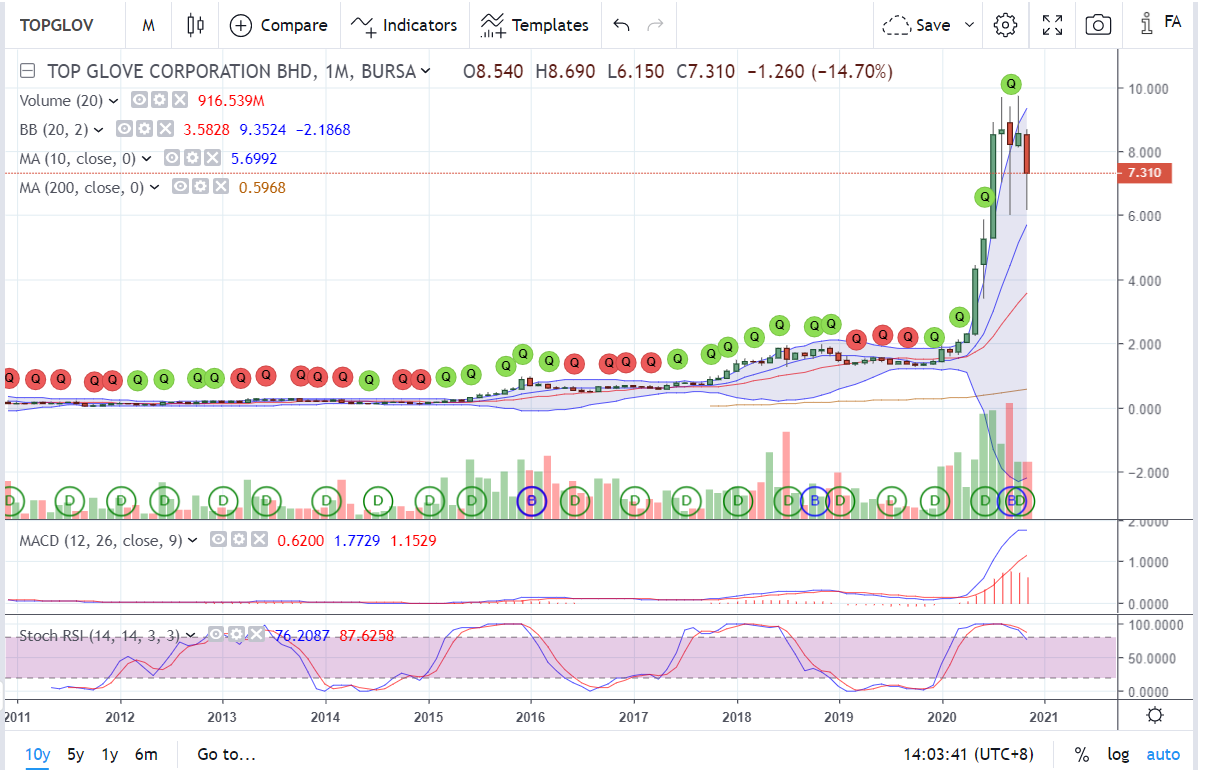Click the Compare button
This screenshot has height=770, width=1205.
[278, 24]
